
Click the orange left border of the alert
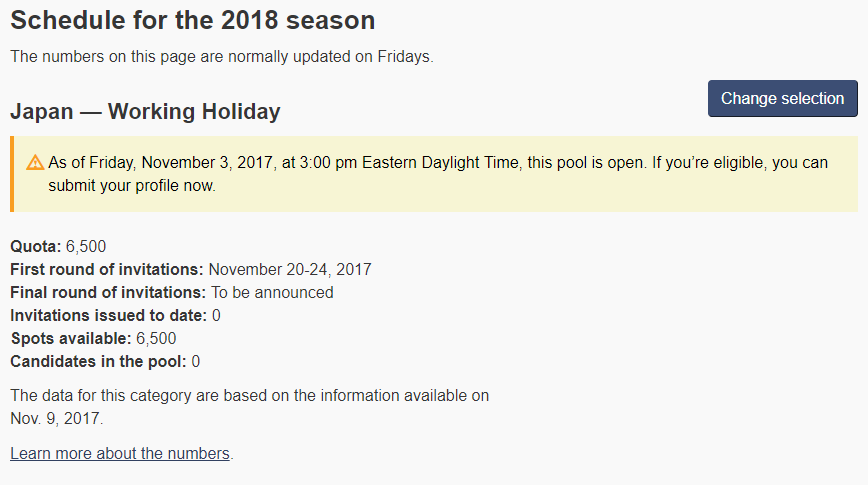12,174
